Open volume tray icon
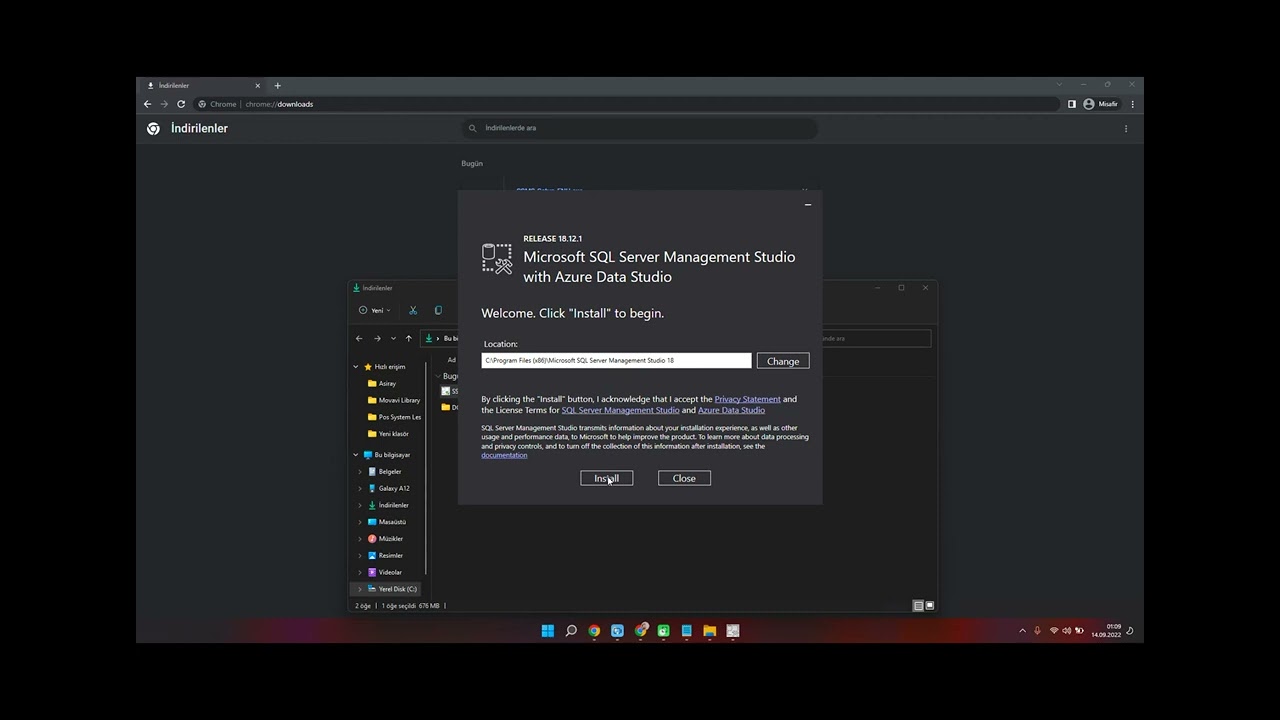This screenshot has height=720, width=1280. pyautogui.click(x=1066, y=631)
